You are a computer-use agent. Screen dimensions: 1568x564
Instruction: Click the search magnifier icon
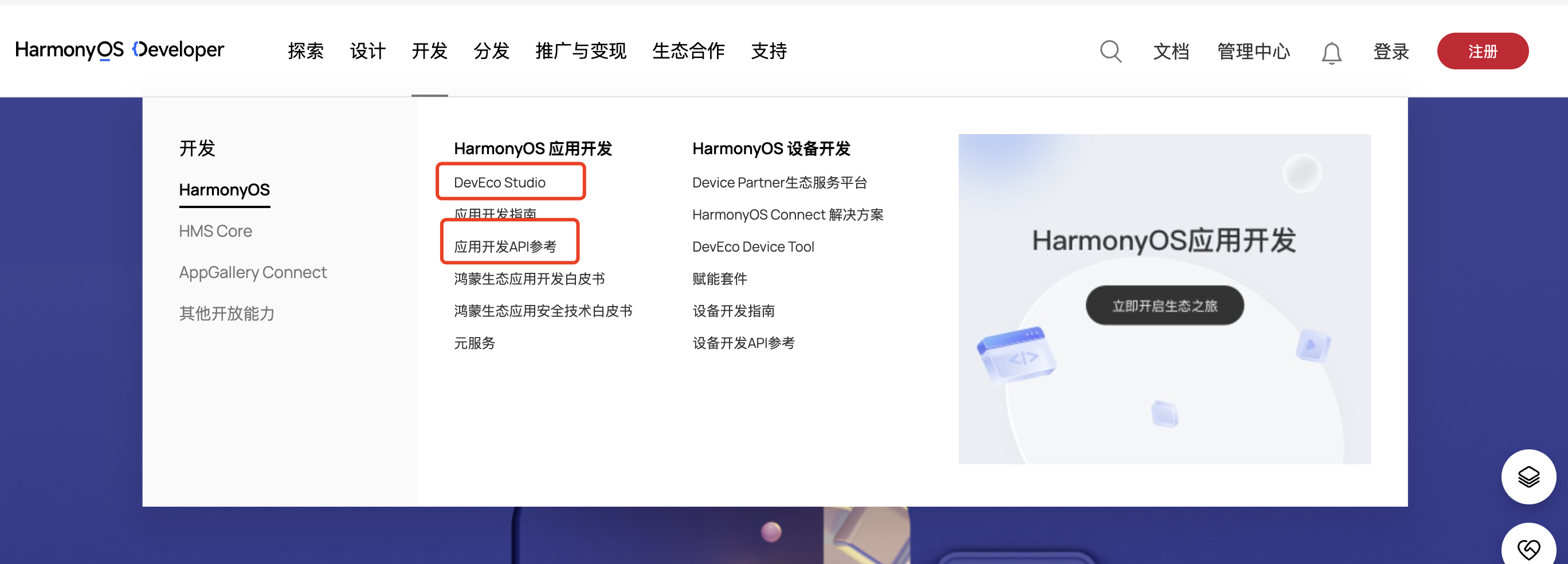pos(1110,51)
